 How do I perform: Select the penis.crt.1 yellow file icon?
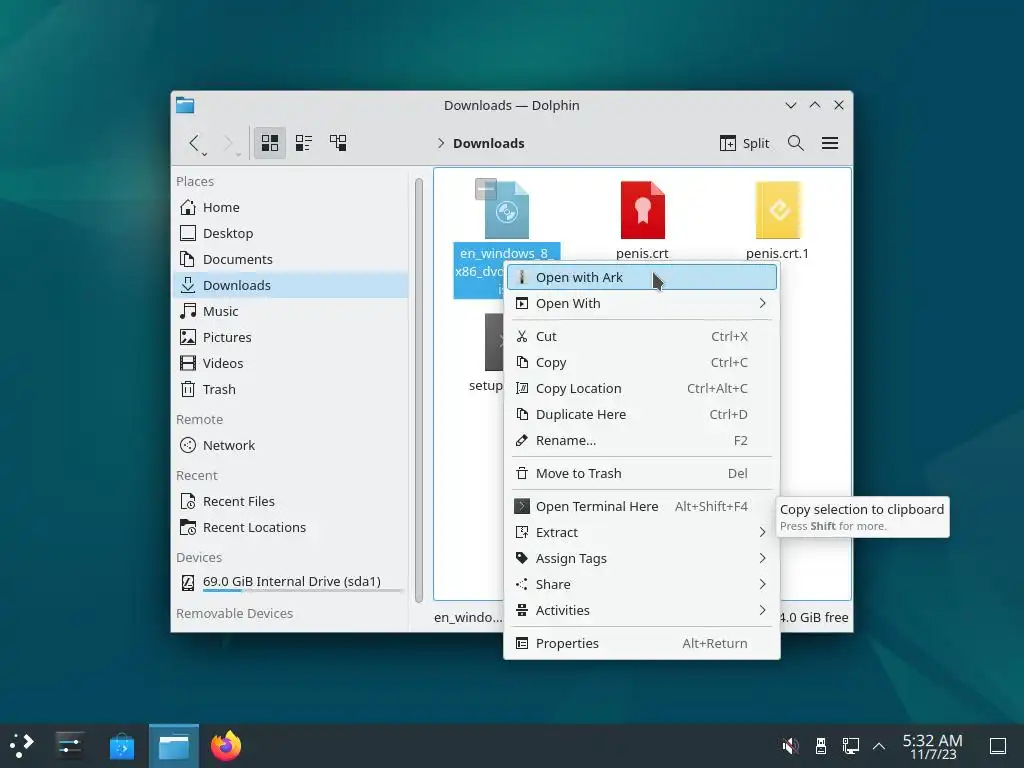(x=777, y=210)
